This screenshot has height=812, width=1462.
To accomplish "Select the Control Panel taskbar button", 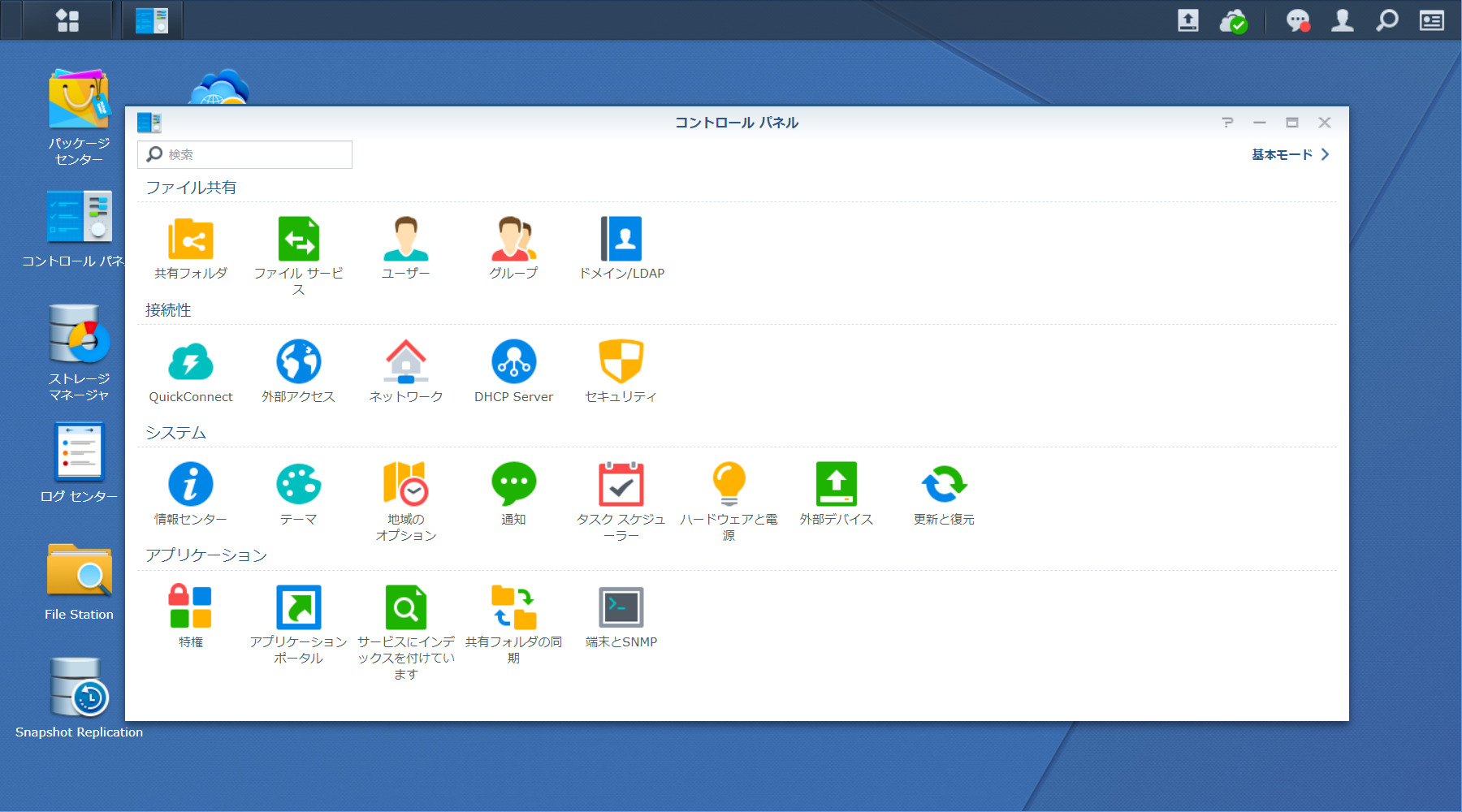I will coord(152,20).
